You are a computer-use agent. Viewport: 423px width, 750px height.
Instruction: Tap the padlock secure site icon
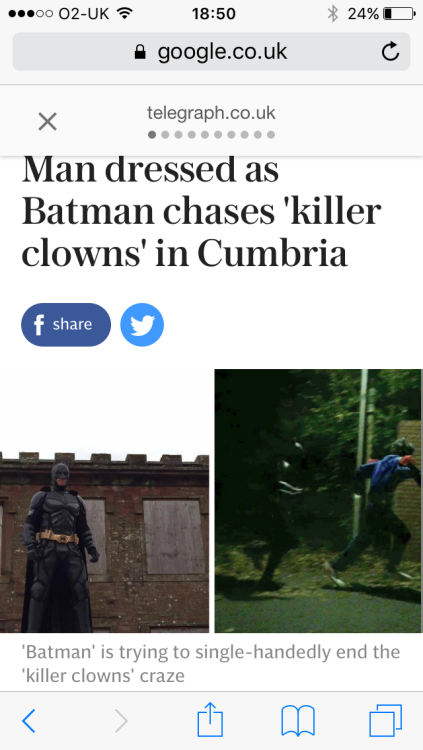tap(140, 52)
